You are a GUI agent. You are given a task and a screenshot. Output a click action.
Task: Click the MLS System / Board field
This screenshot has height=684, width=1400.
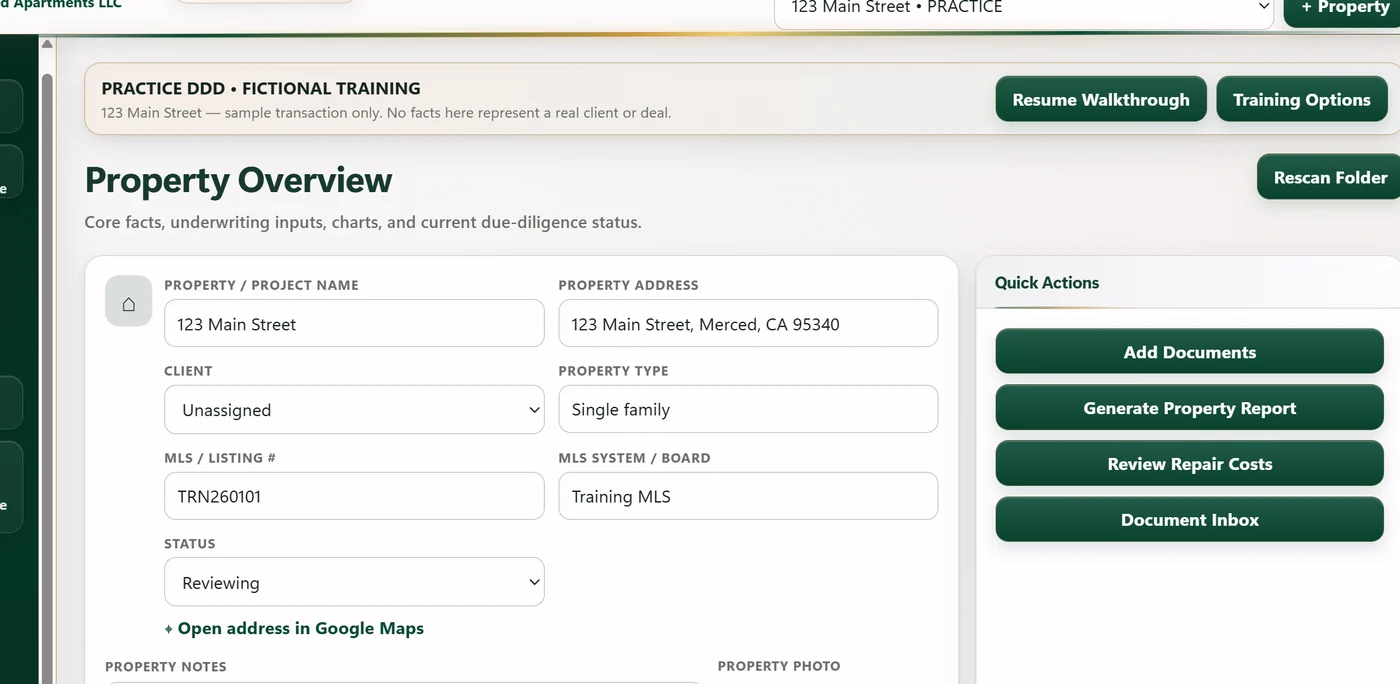point(748,496)
